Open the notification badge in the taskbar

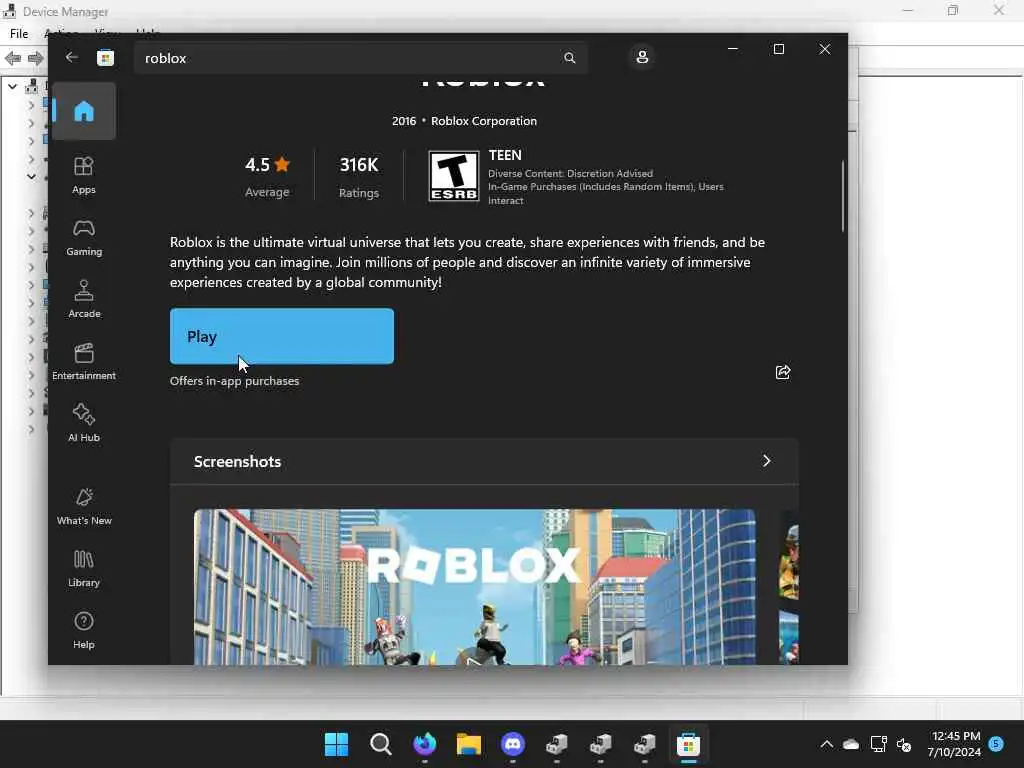click(x=997, y=743)
